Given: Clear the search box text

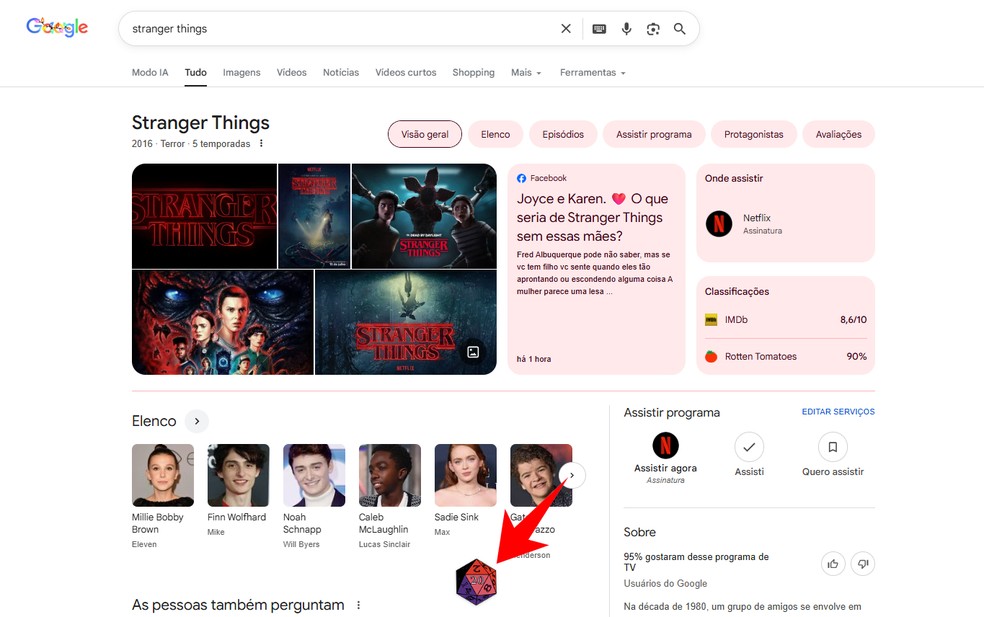Looking at the screenshot, I should tap(565, 29).
